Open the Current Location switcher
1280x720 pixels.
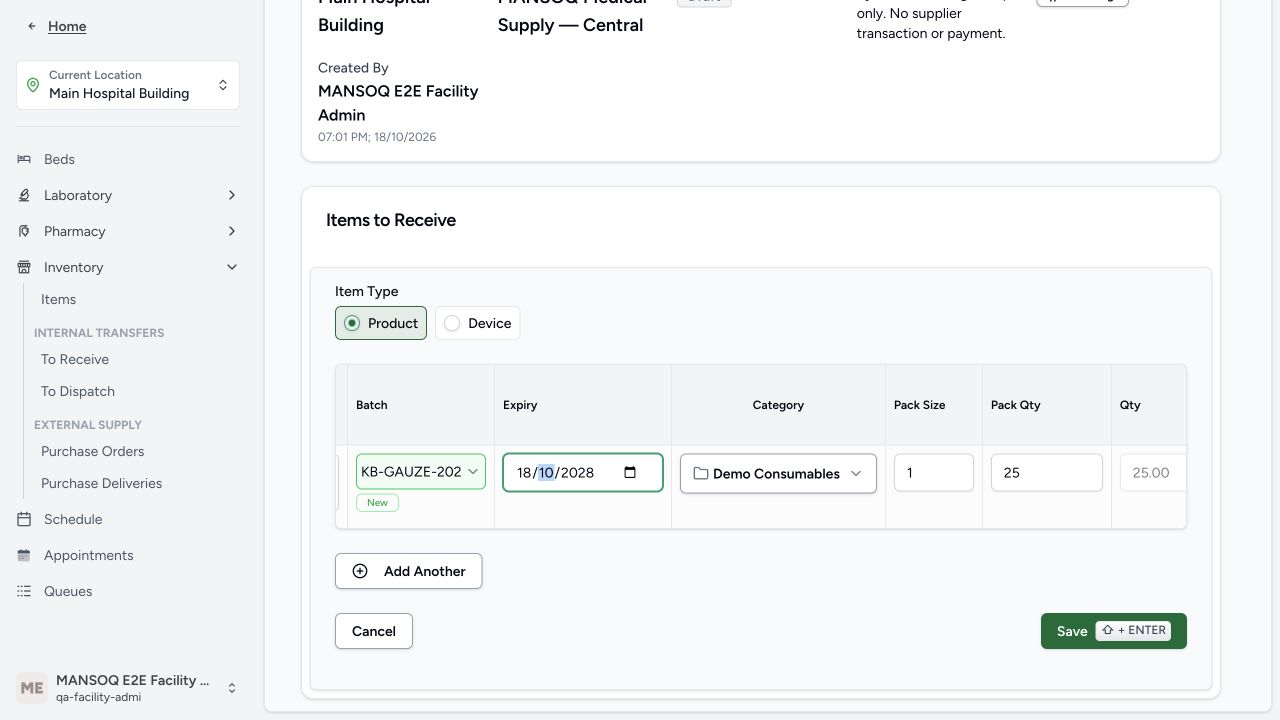[x=128, y=85]
